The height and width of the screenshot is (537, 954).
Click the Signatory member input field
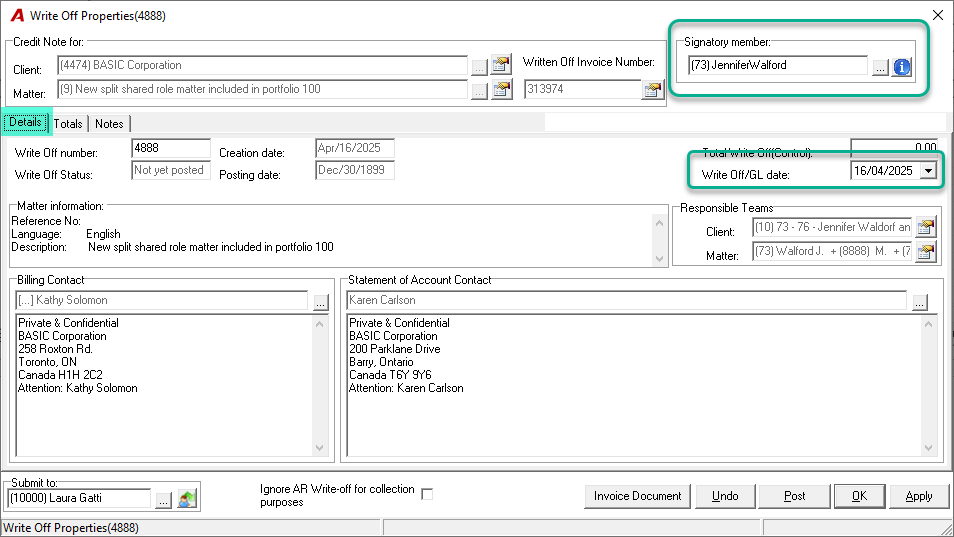(x=778, y=65)
